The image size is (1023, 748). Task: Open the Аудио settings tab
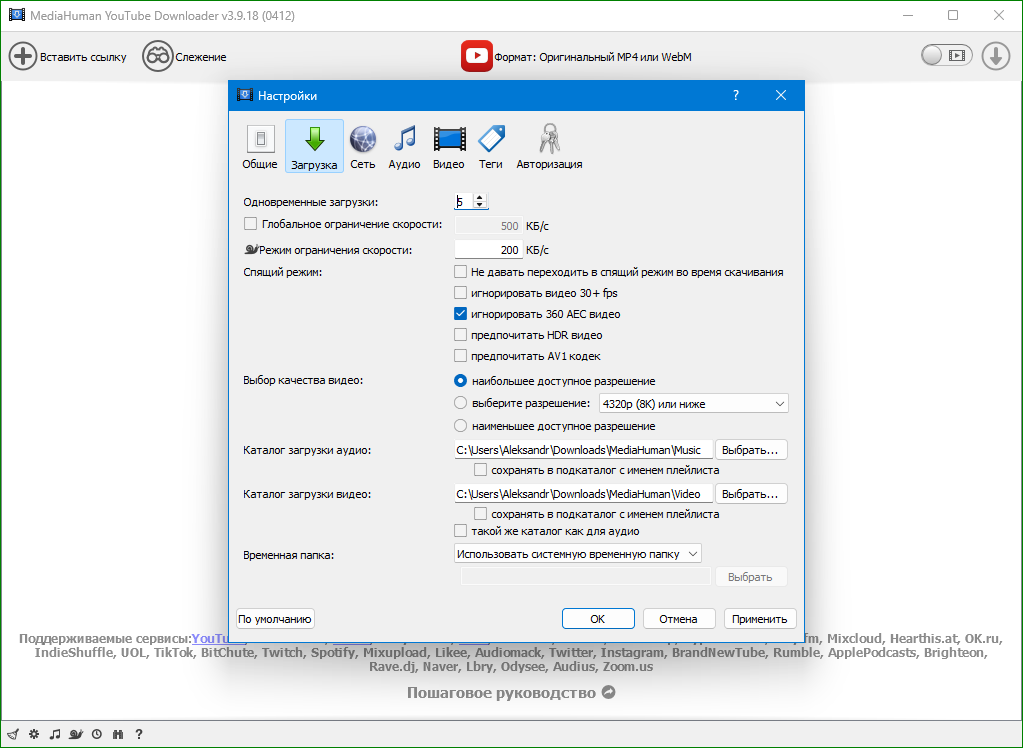404,146
